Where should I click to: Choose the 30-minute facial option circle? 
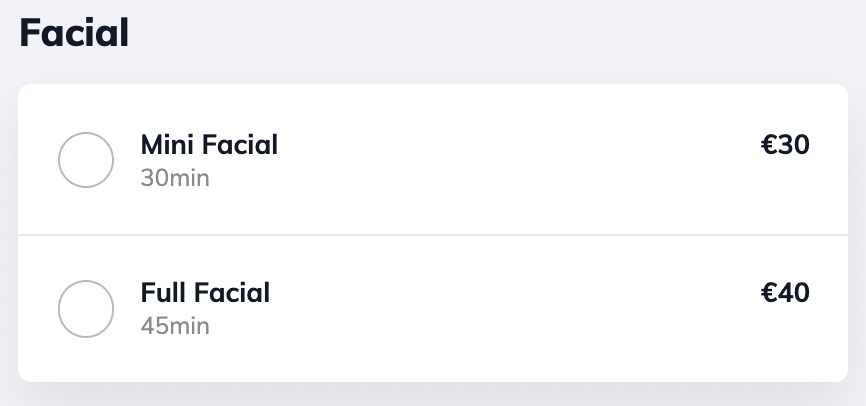86,160
